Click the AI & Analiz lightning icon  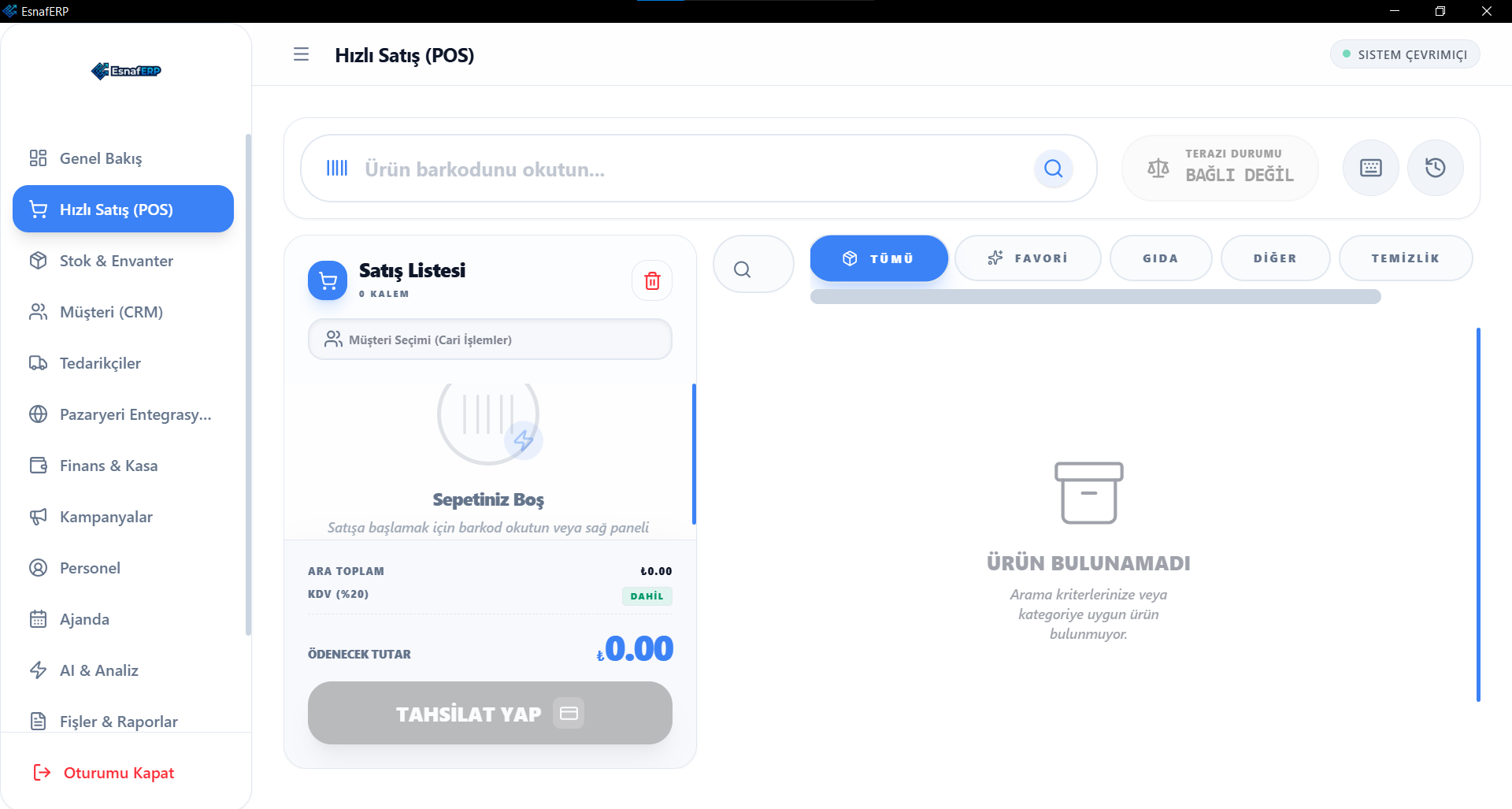38,670
